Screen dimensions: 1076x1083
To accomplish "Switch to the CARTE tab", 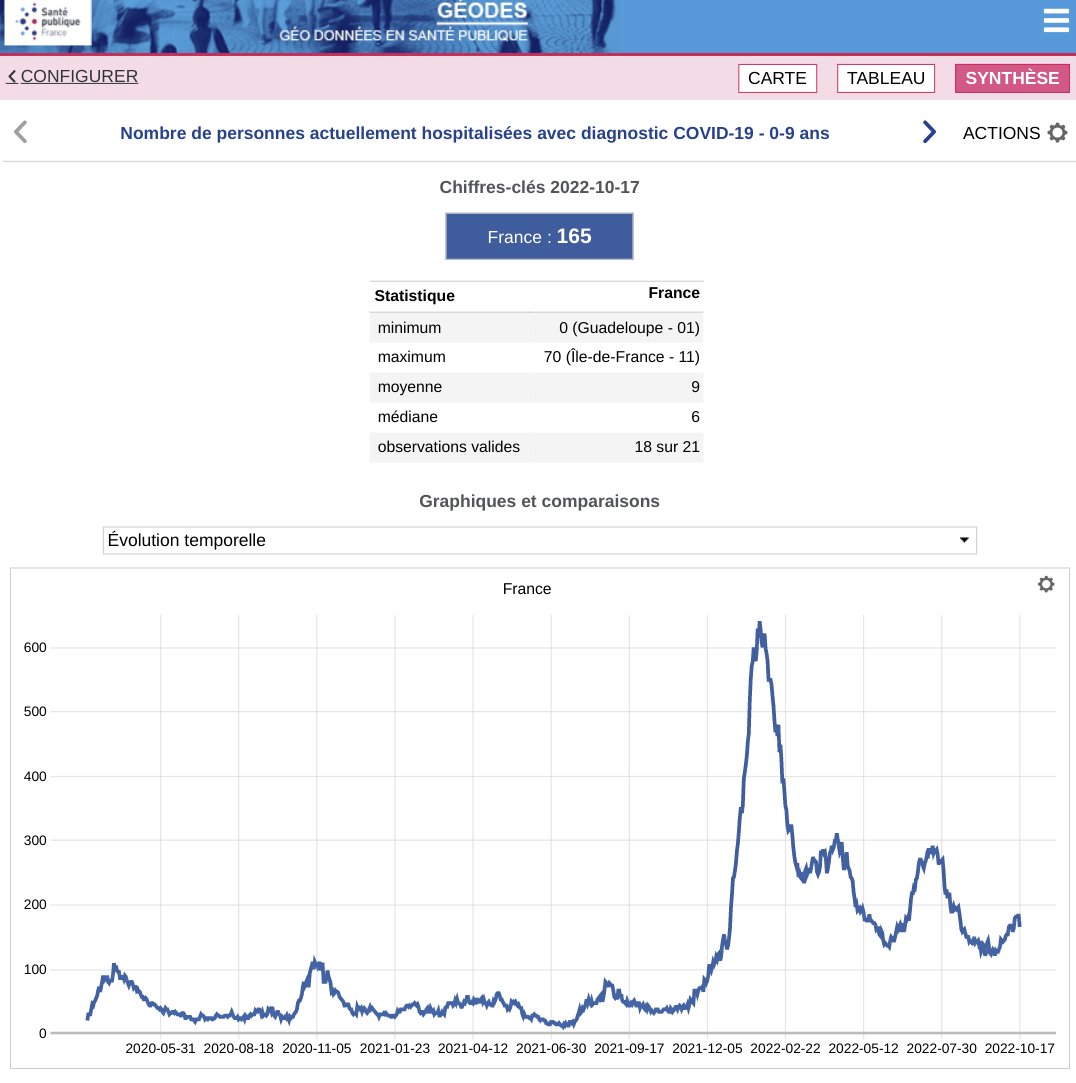I will [x=777, y=78].
